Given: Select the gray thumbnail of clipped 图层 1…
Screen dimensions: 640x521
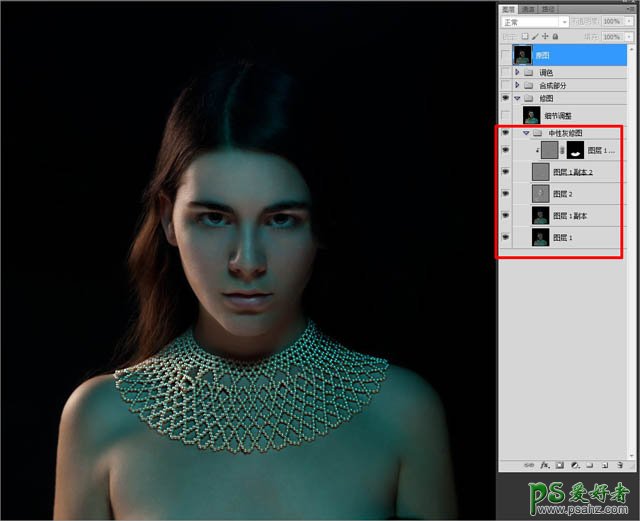Looking at the screenshot, I should [x=550, y=150].
